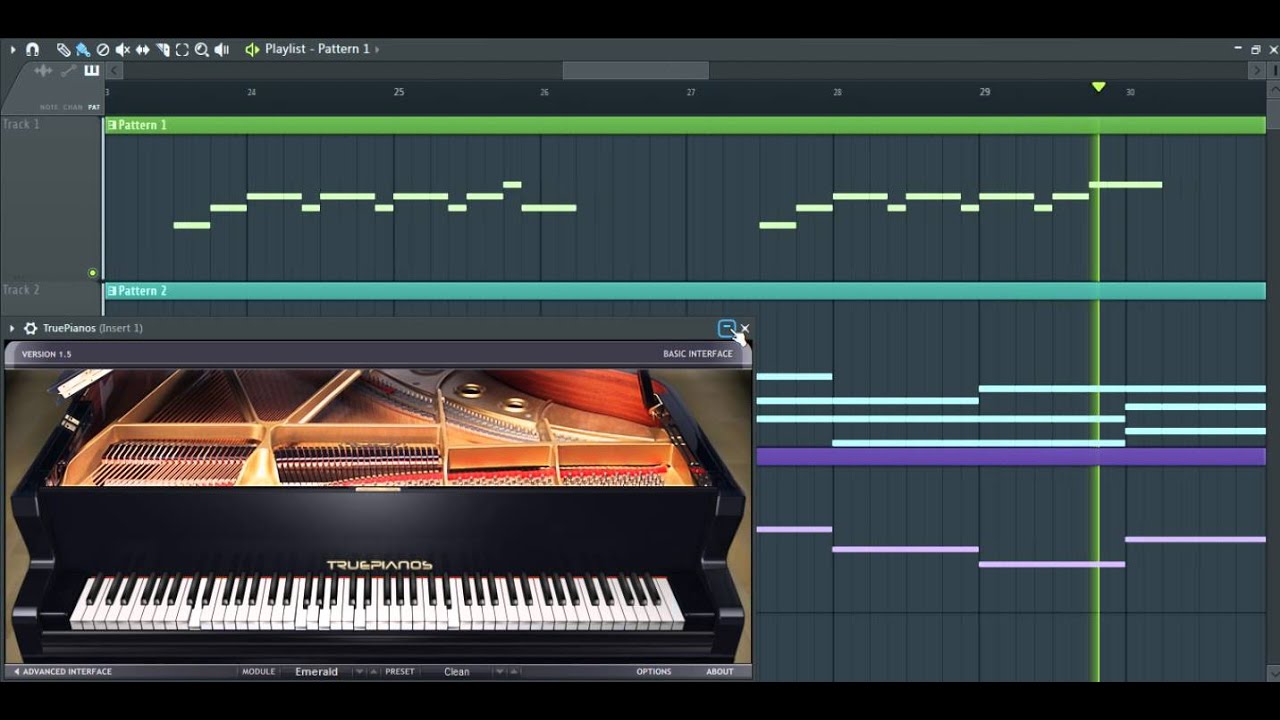Image resolution: width=1280 pixels, height=720 pixels.
Task: Select the Track 1 label
Action: (21, 124)
